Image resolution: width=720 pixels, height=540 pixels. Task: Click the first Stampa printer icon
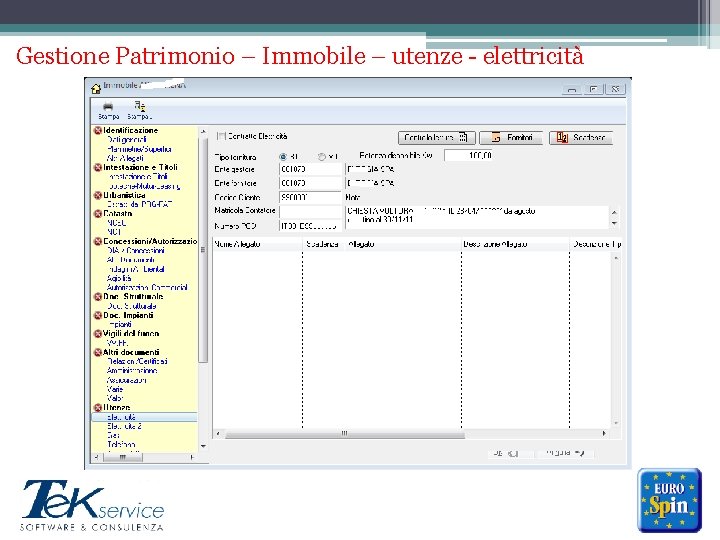coord(107,106)
